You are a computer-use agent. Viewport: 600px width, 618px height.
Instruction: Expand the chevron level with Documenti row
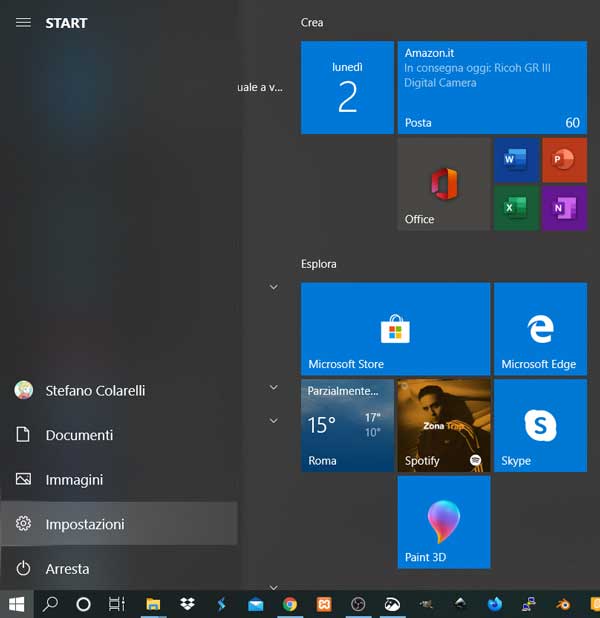(274, 421)
